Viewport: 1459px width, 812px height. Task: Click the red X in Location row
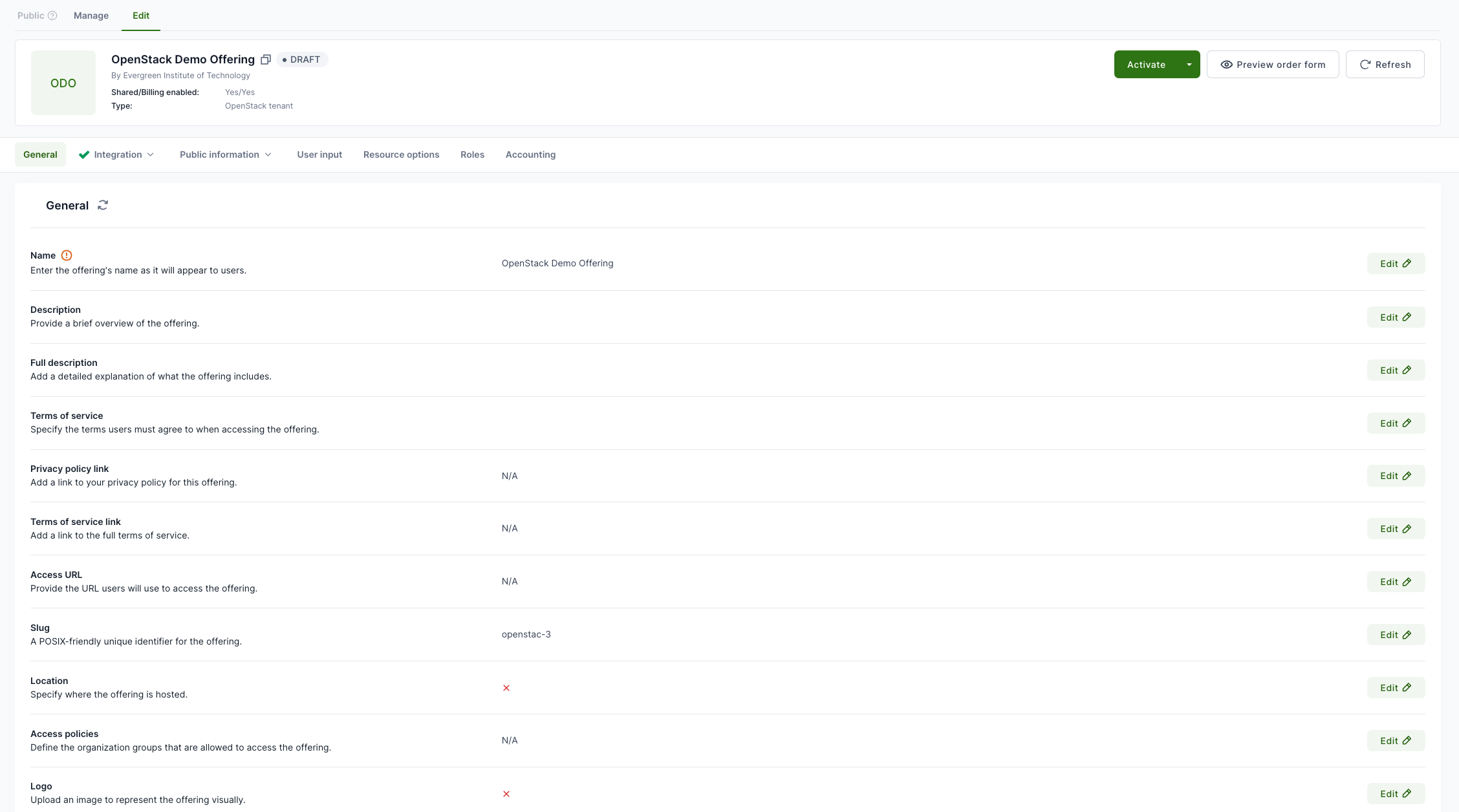506,688
